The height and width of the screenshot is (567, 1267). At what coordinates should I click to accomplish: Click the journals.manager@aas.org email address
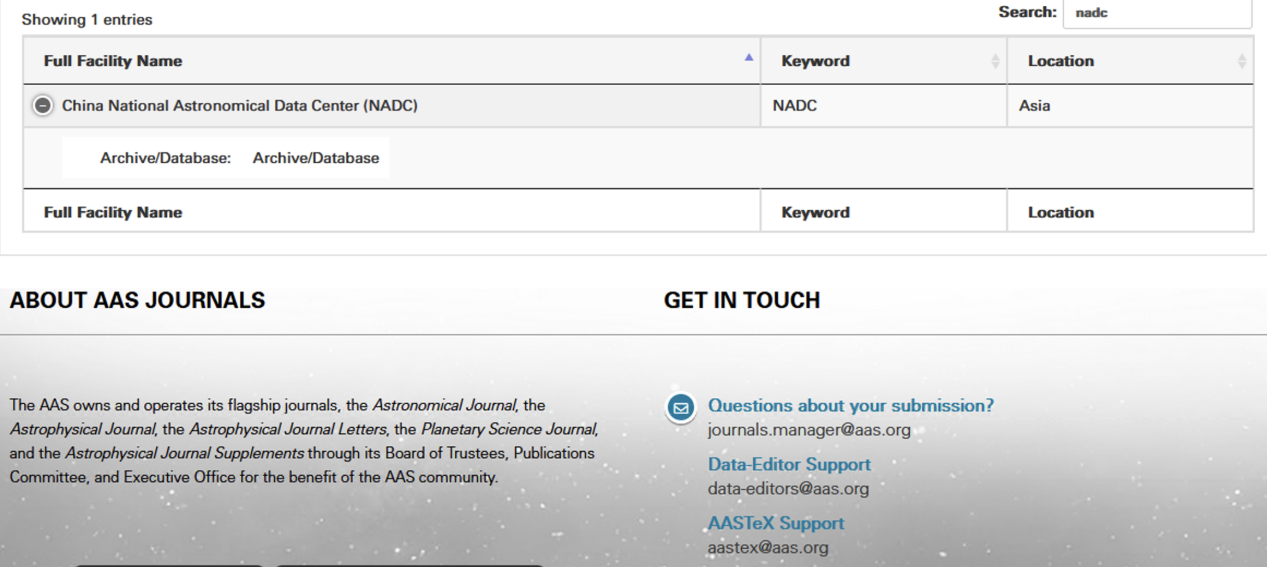click(808, 431)
